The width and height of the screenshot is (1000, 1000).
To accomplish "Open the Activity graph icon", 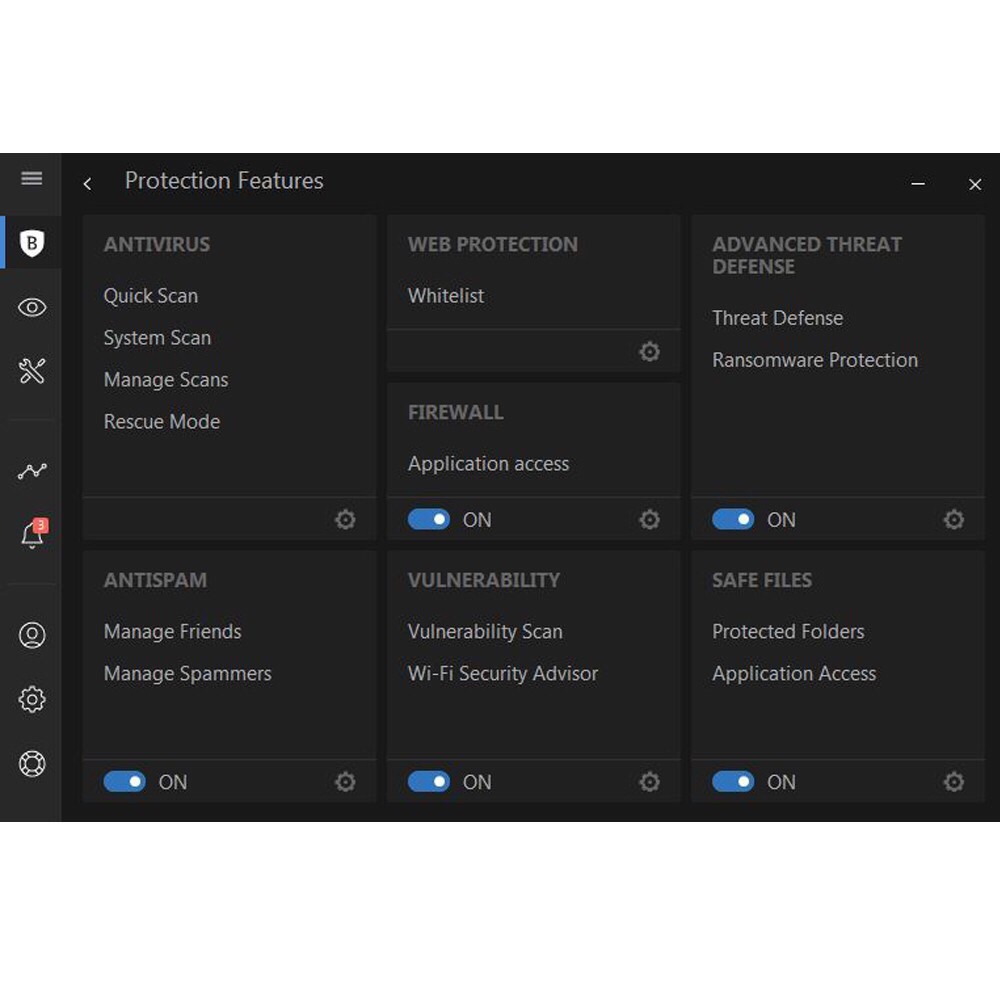I will [x=32, y=471].
